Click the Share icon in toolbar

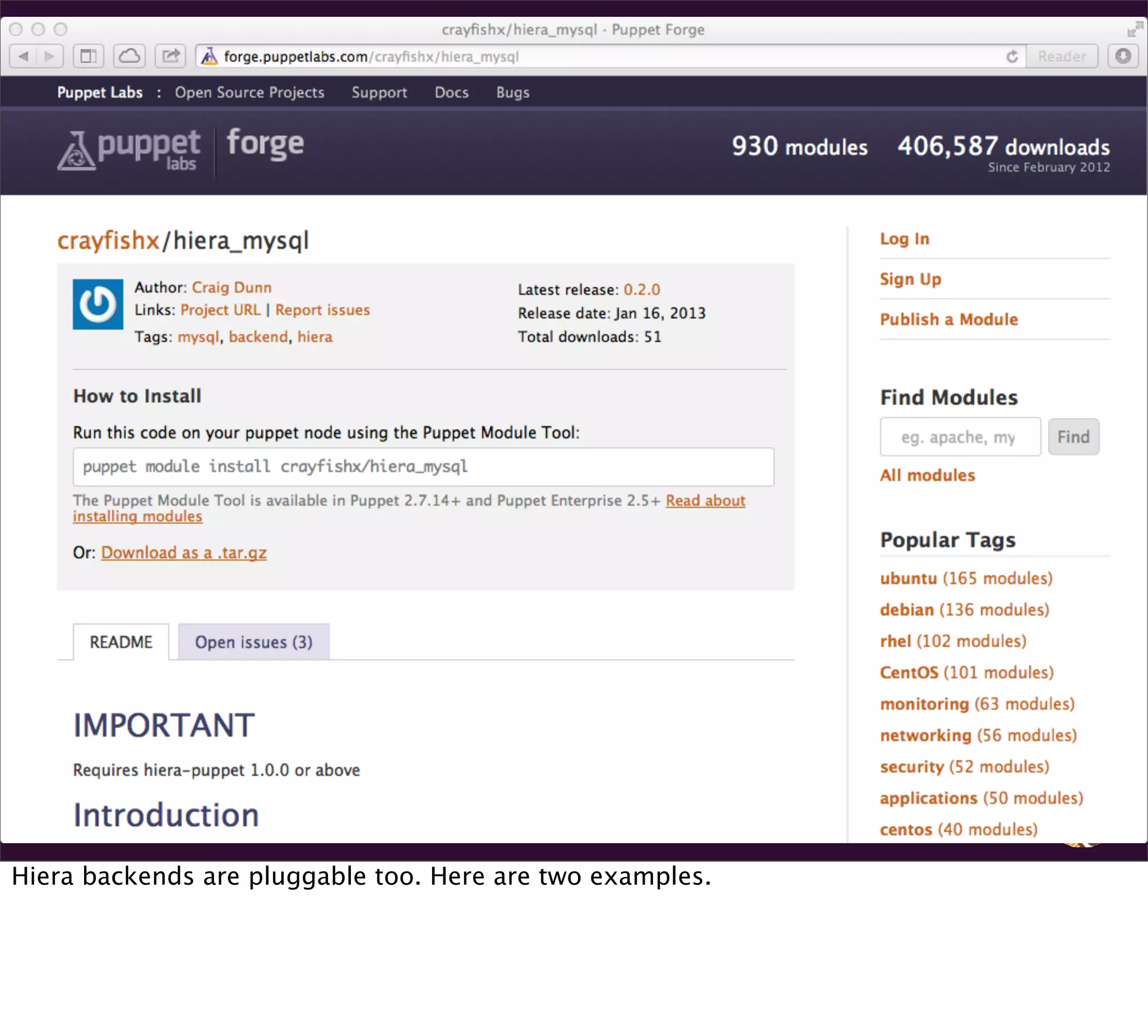[171, 57]
